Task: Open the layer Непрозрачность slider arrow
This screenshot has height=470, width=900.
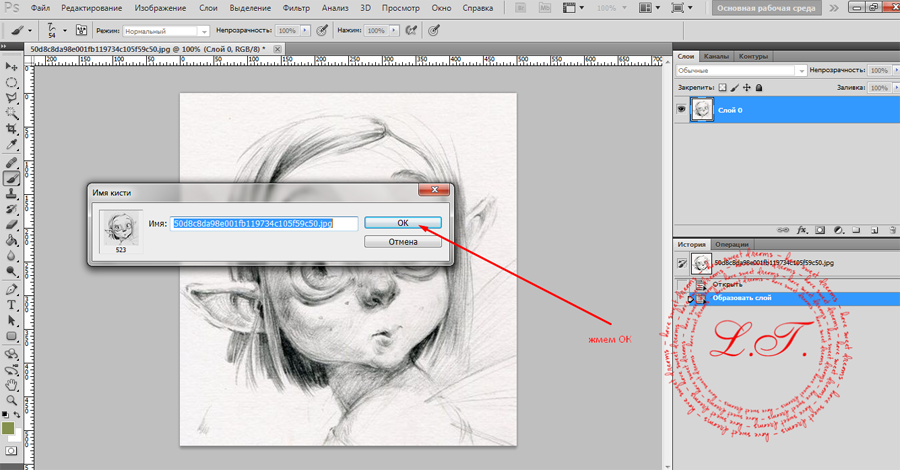Action: click(895, 70)
